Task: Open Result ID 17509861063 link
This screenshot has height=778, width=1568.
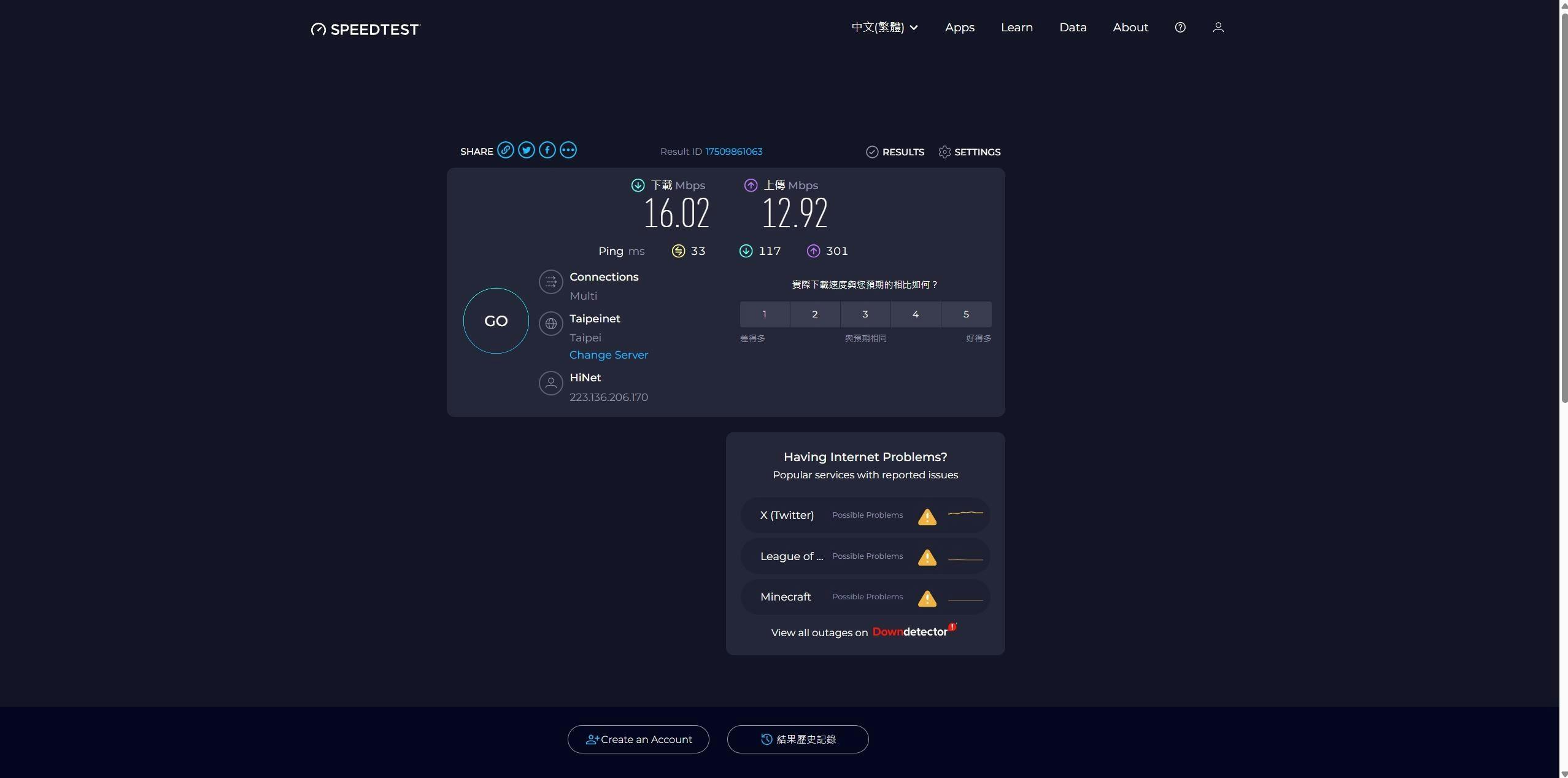Action: pyautogui.click(x=734, y=151)
